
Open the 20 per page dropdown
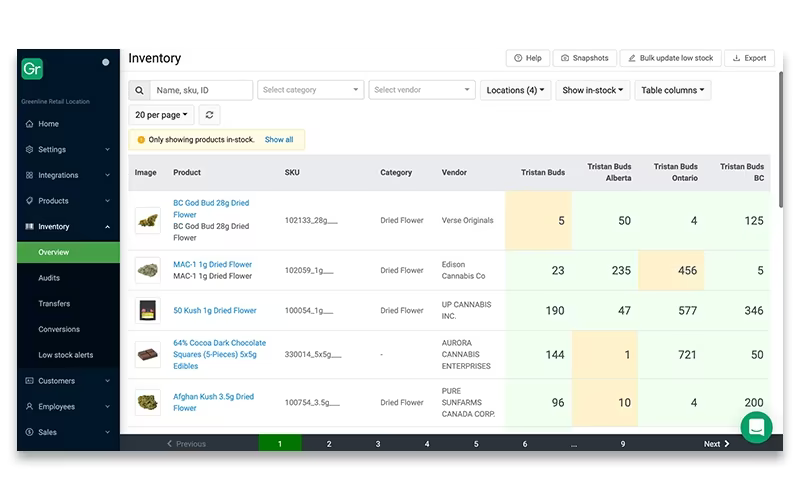coord(161,115)
